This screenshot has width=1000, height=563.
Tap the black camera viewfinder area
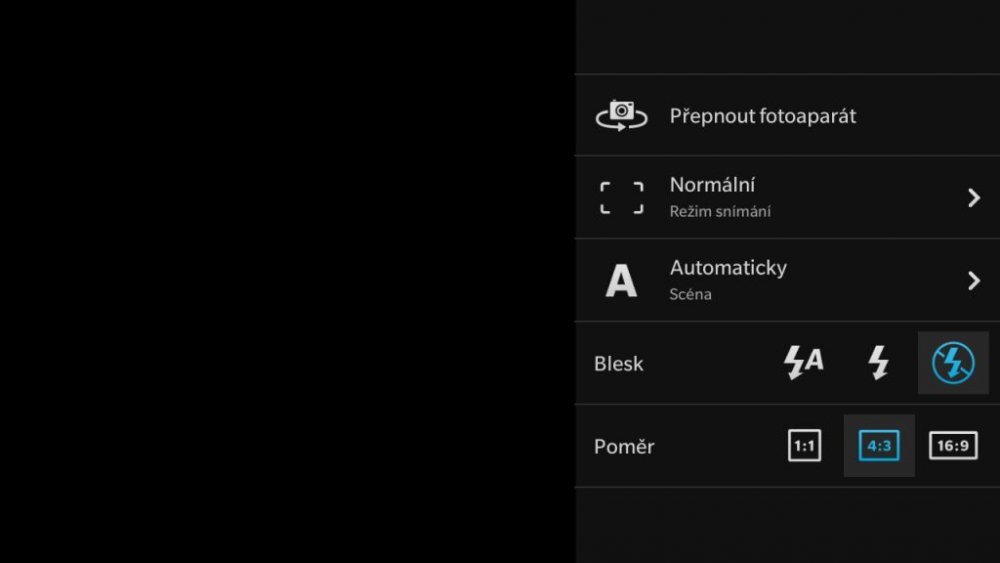[287, 281]
